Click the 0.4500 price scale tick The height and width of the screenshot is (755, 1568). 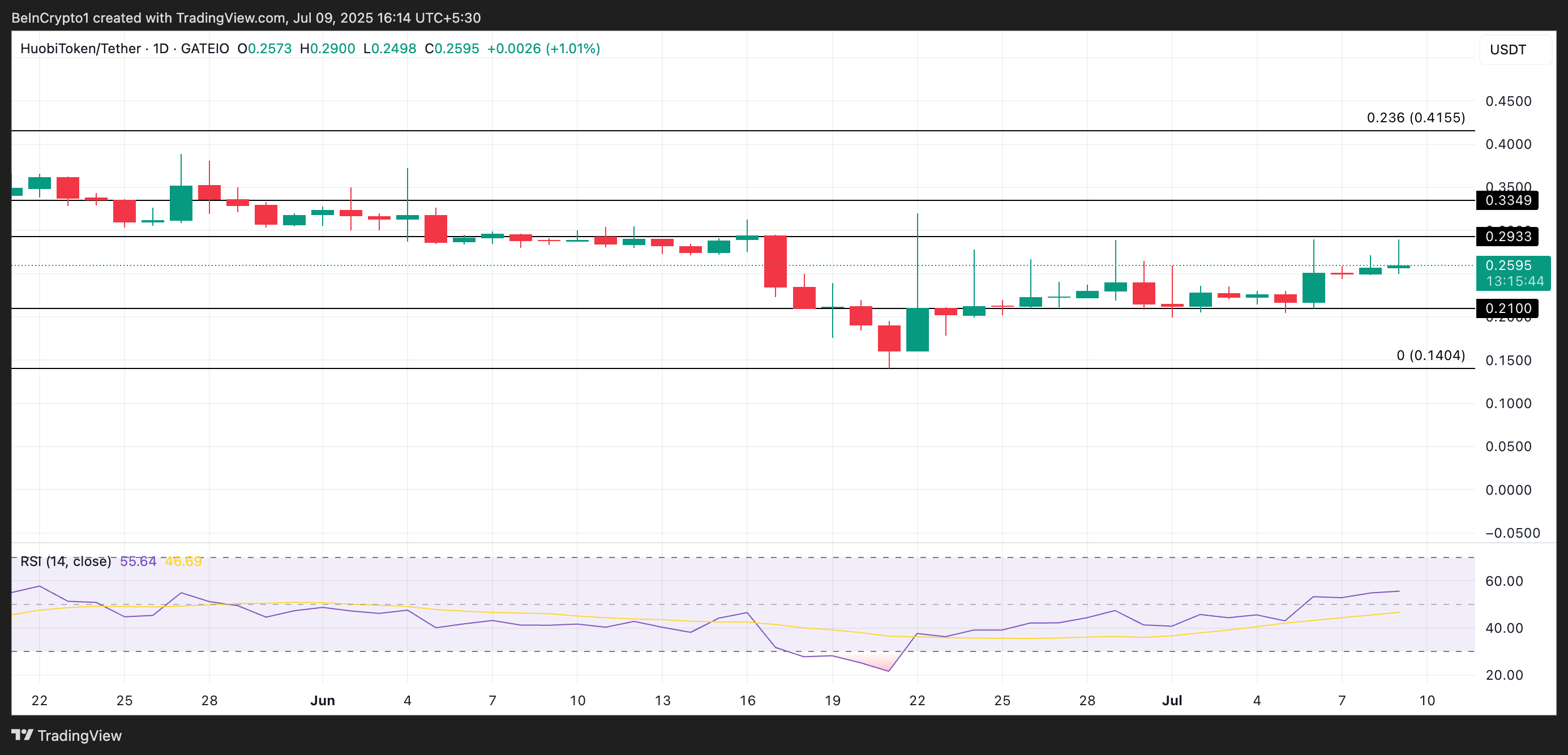[1508, 101]
